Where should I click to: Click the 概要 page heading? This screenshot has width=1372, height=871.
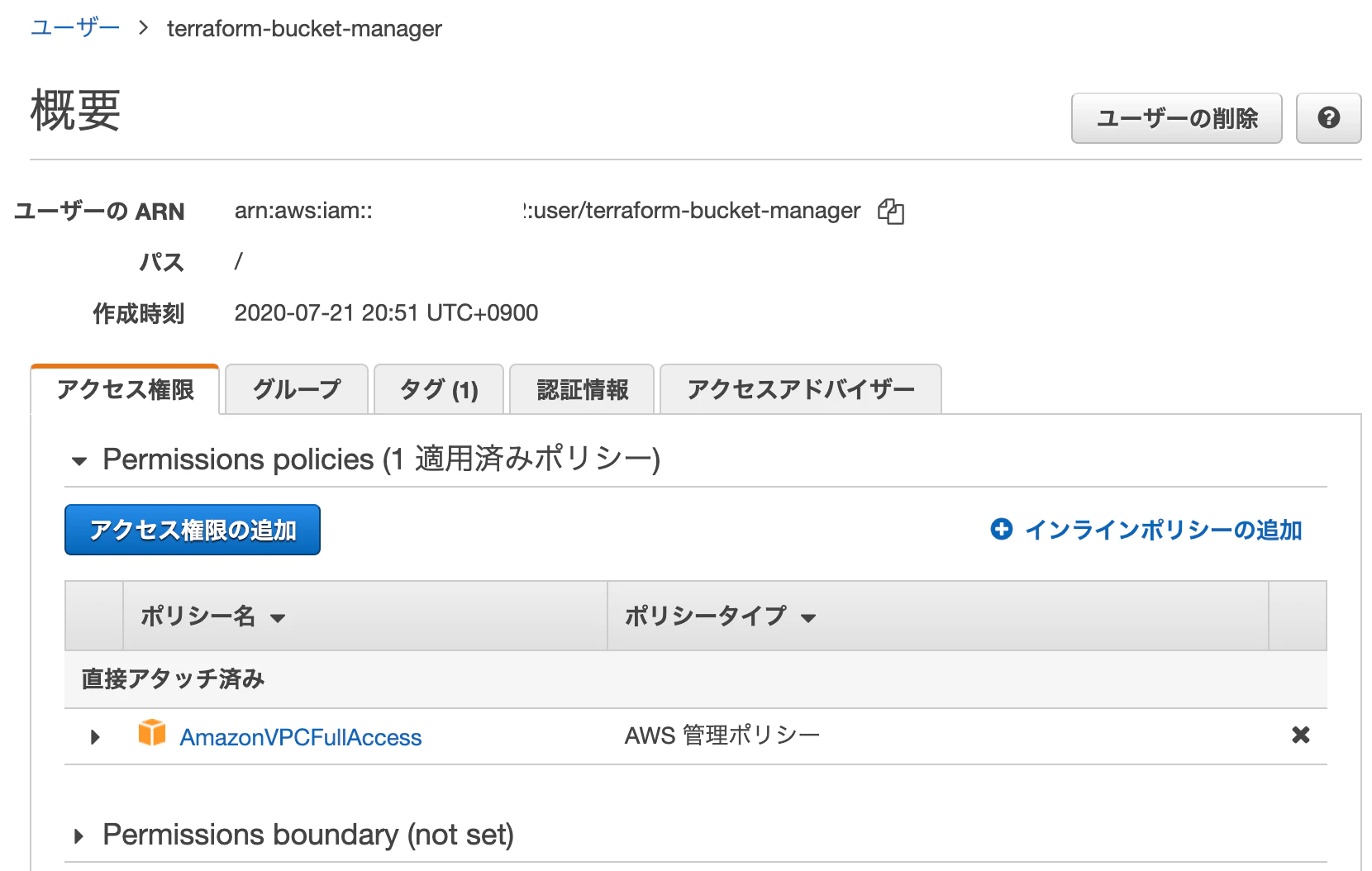pos(76,110)
